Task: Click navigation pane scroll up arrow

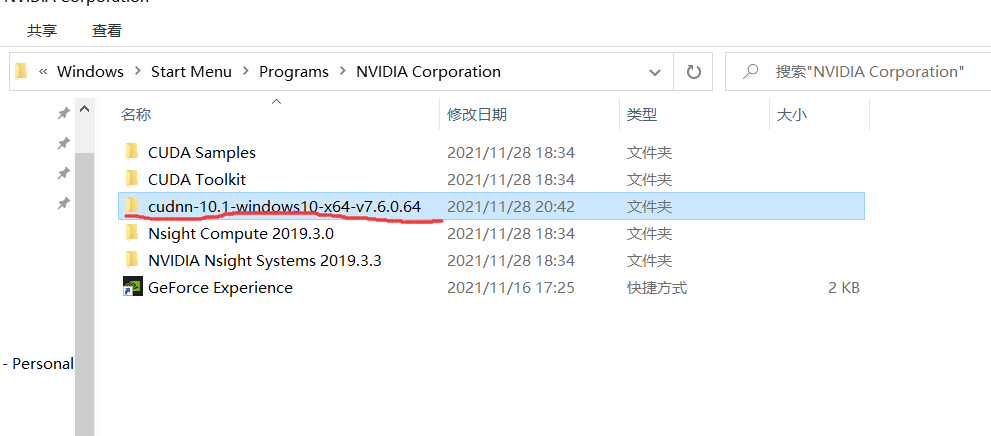Action: 85,109
